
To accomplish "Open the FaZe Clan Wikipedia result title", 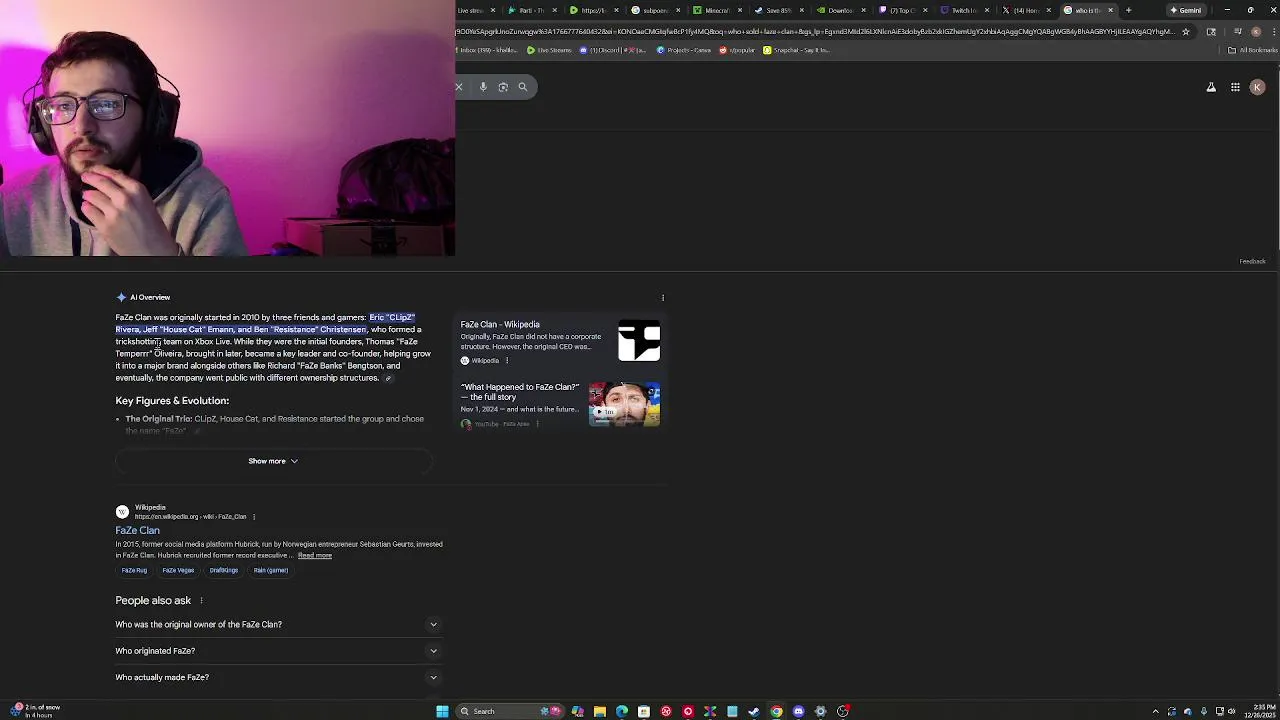I will (x=137, y=530).
